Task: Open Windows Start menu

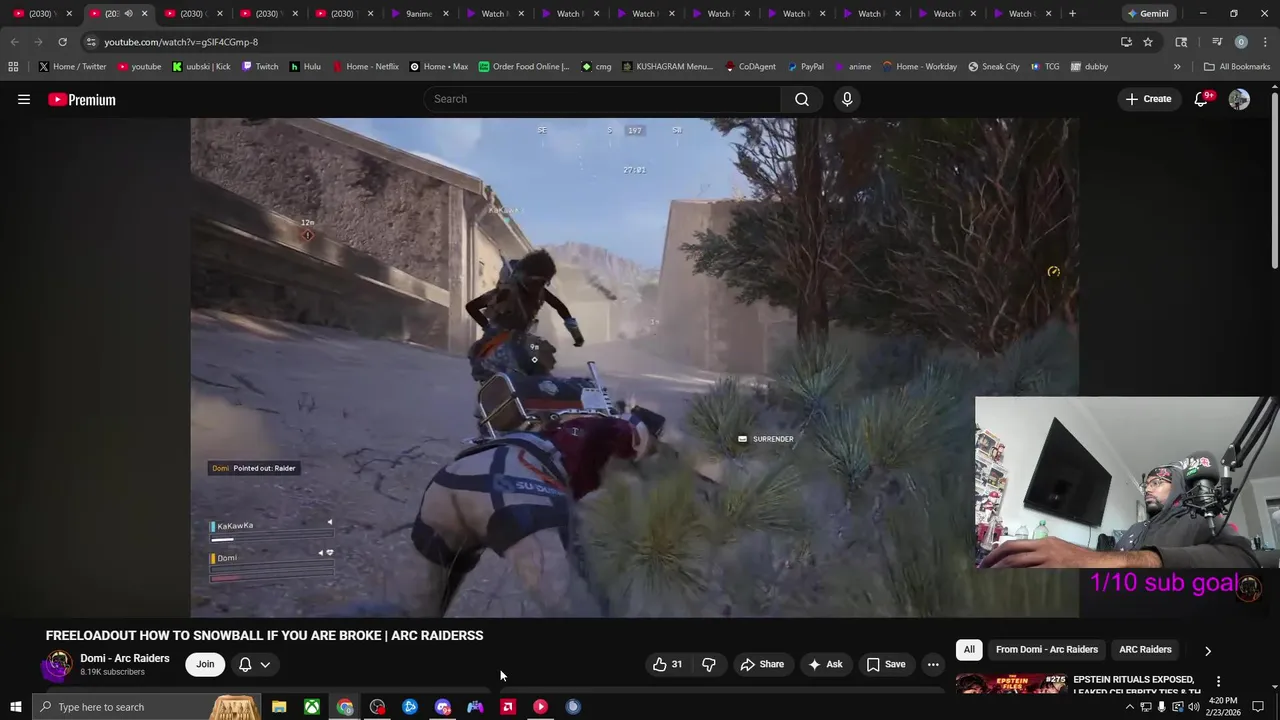Action: 15,707
